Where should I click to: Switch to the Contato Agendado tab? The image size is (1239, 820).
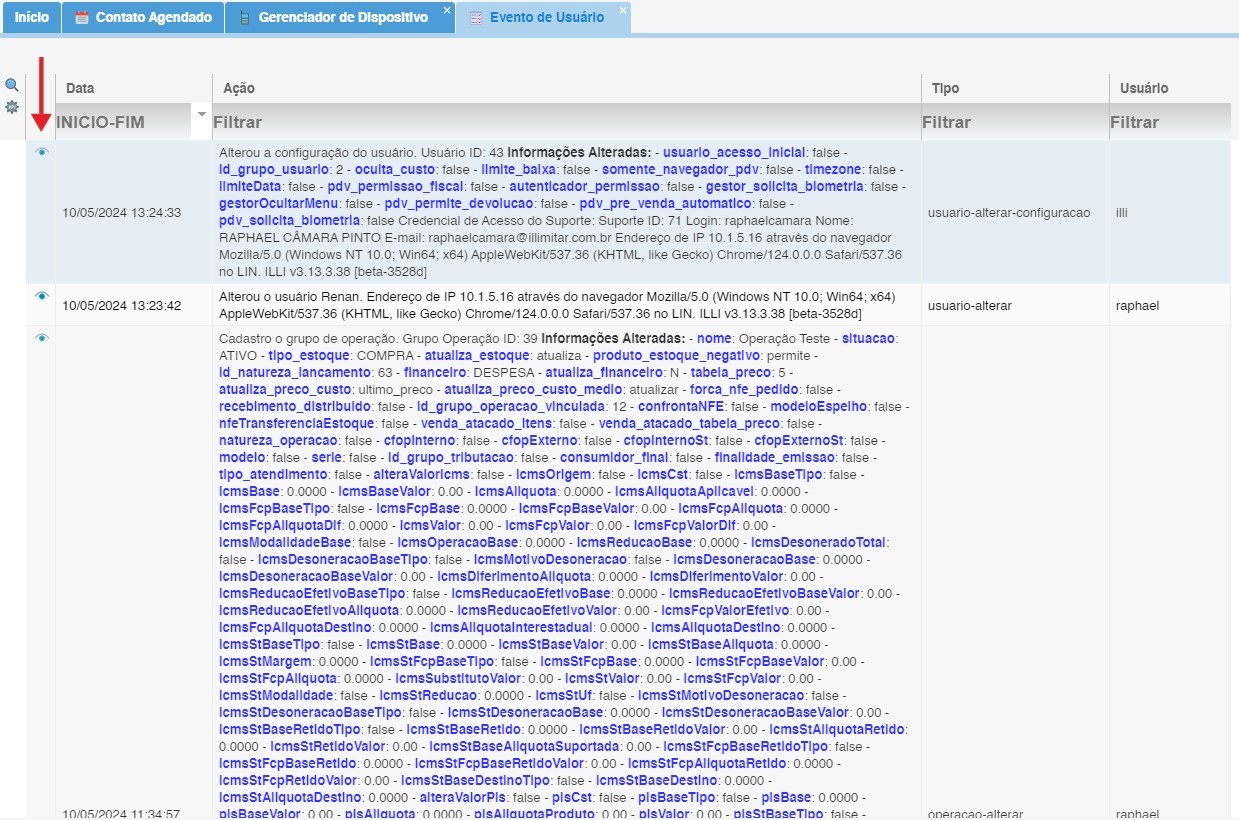pos(153,17)
